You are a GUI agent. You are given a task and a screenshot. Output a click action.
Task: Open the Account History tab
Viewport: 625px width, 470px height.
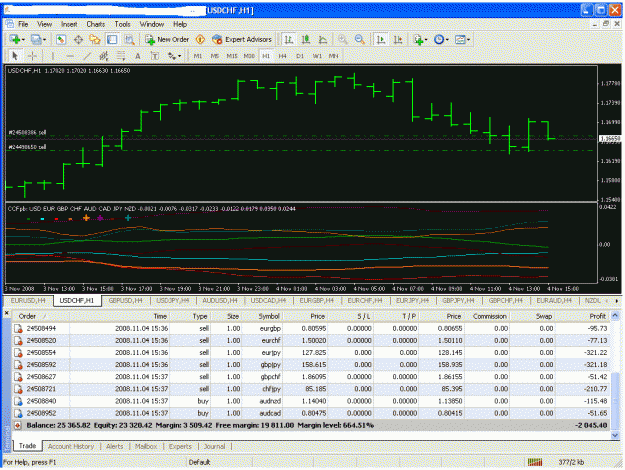click(x=71, y=446)
